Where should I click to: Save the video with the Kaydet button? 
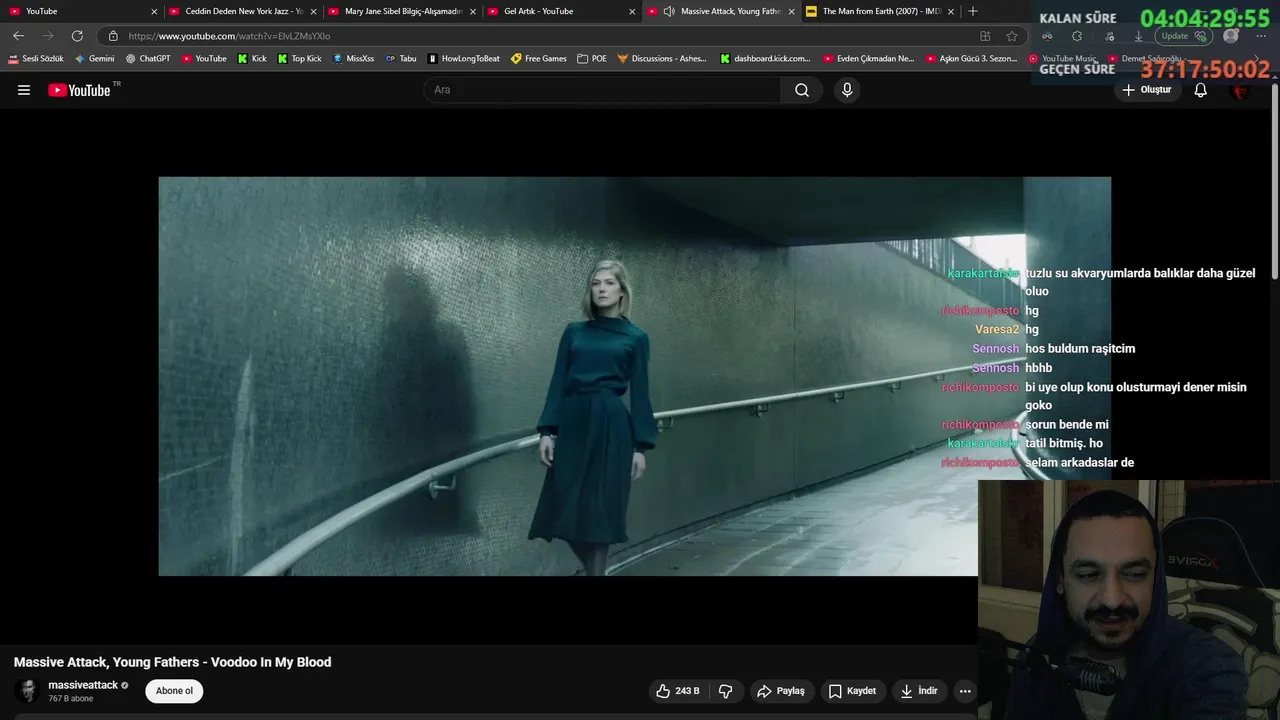(852, 691)
